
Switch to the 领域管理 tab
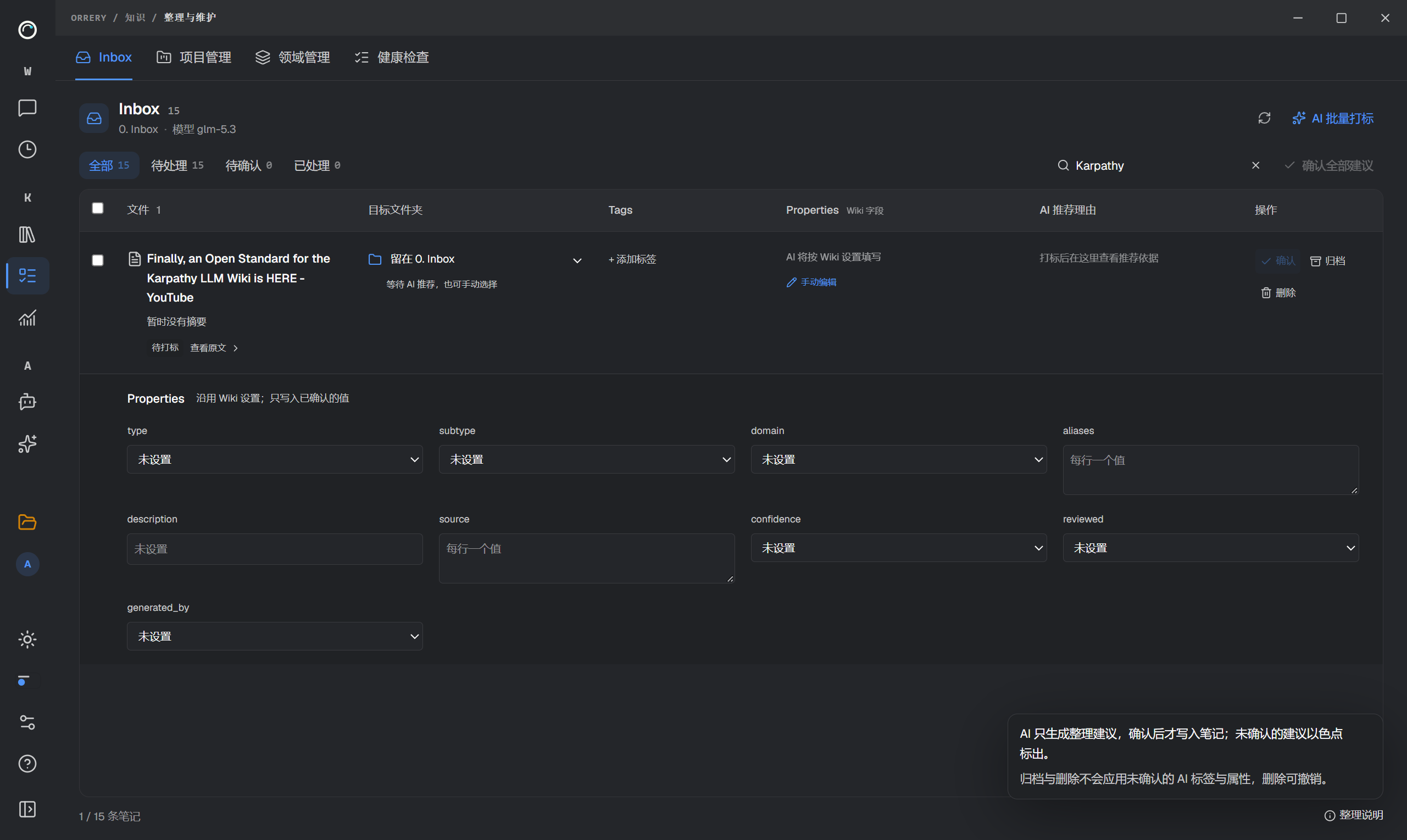293,57
